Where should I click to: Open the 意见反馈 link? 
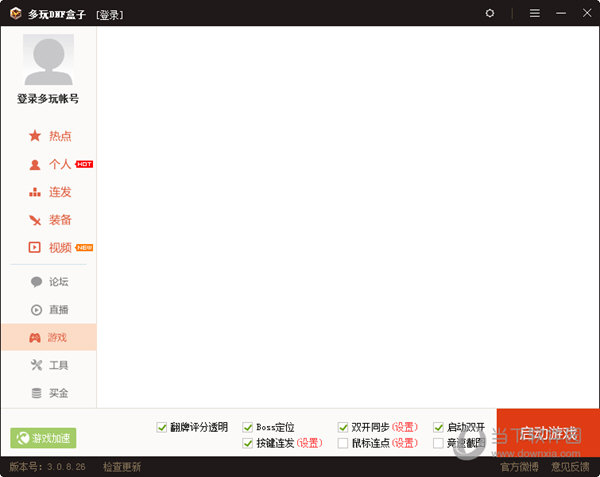point(571,467)
